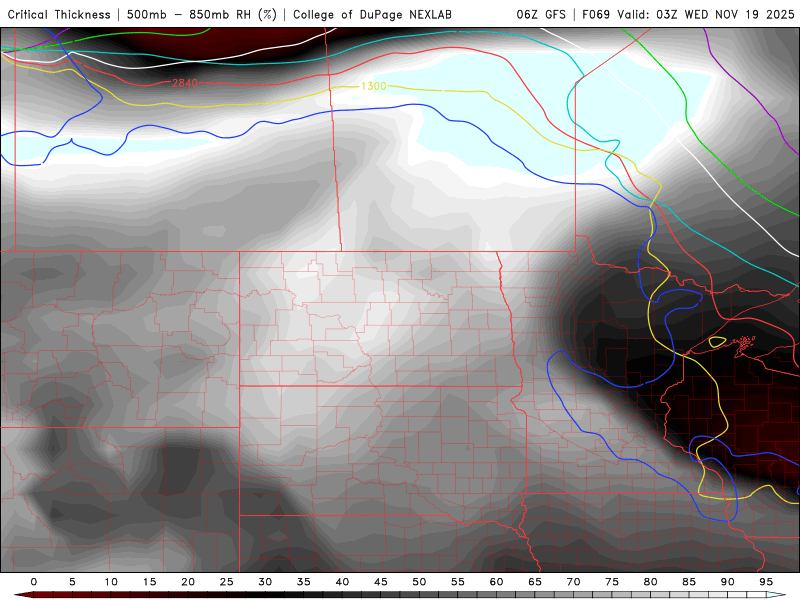Click the "25" value on the color scale
Image resolution: width=800 pixels, height=600 pixels.
tap(226, 582)
